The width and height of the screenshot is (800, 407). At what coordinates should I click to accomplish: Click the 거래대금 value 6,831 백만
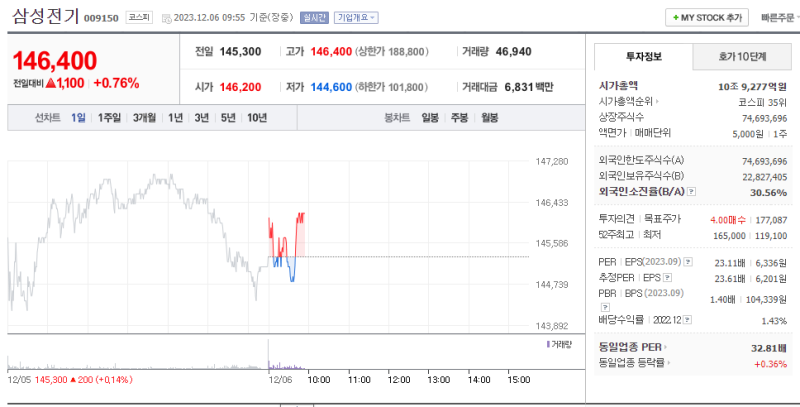point(529,87)
